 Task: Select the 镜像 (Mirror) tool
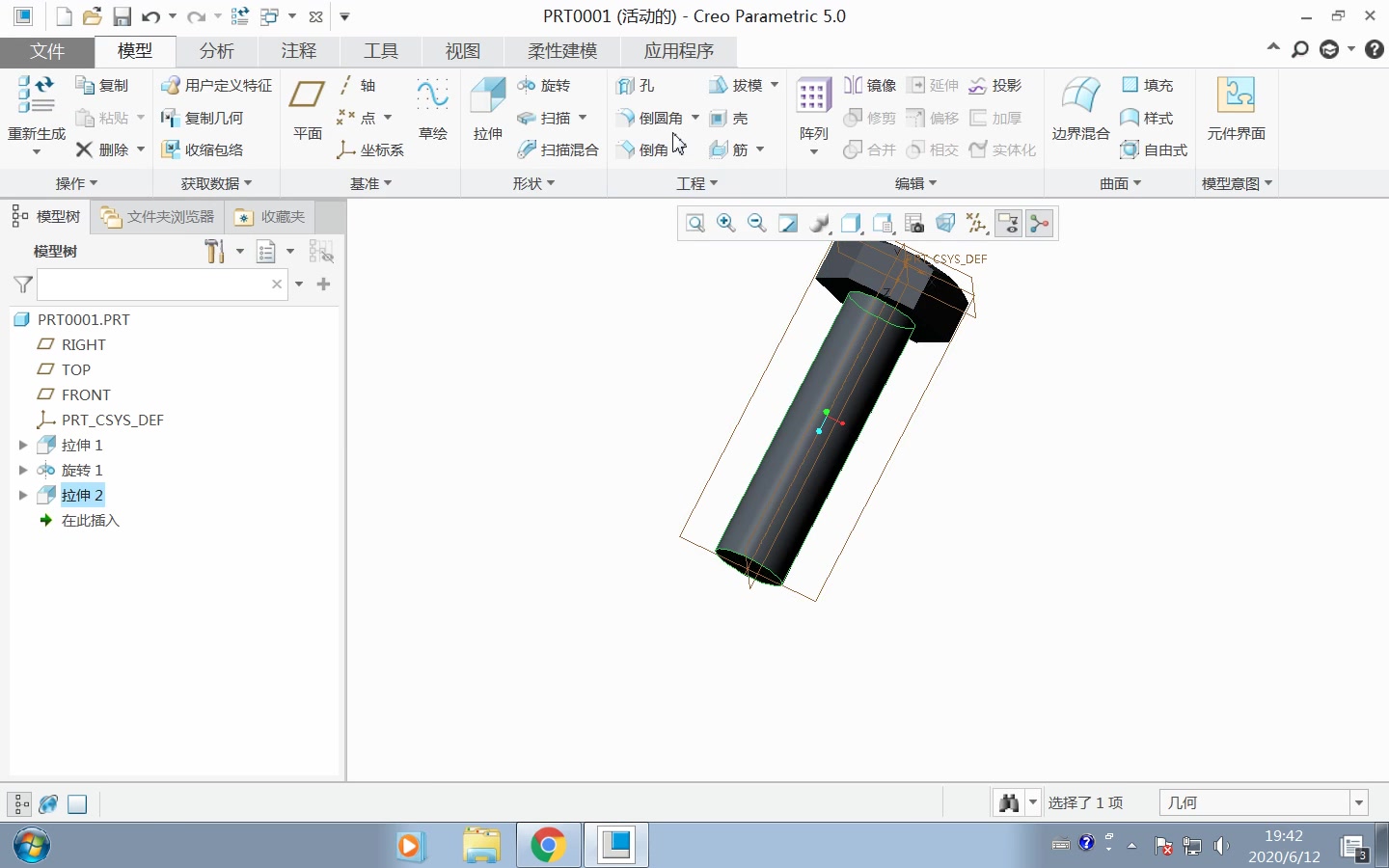tap(870, 86)
